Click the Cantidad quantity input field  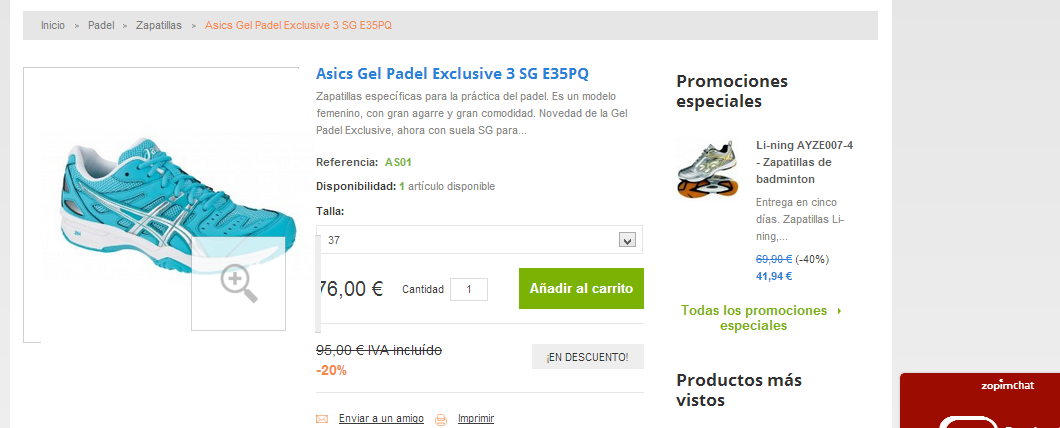click(469, 289)
